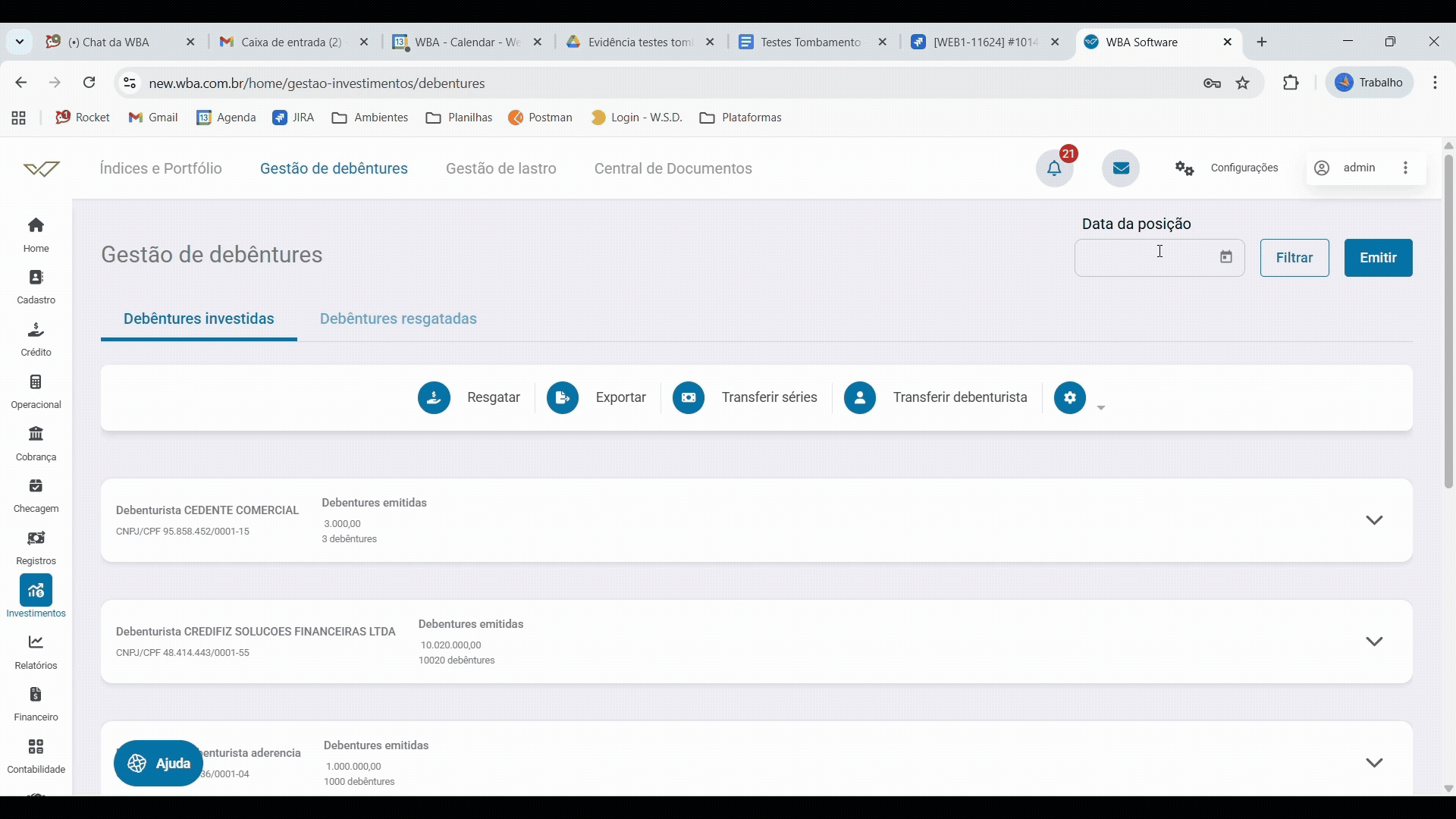Viewport: 1456px width, 819px height.
Task: Open the Cobrança sidebar icon
Action: pyautogui.click(x=36, y=435)
